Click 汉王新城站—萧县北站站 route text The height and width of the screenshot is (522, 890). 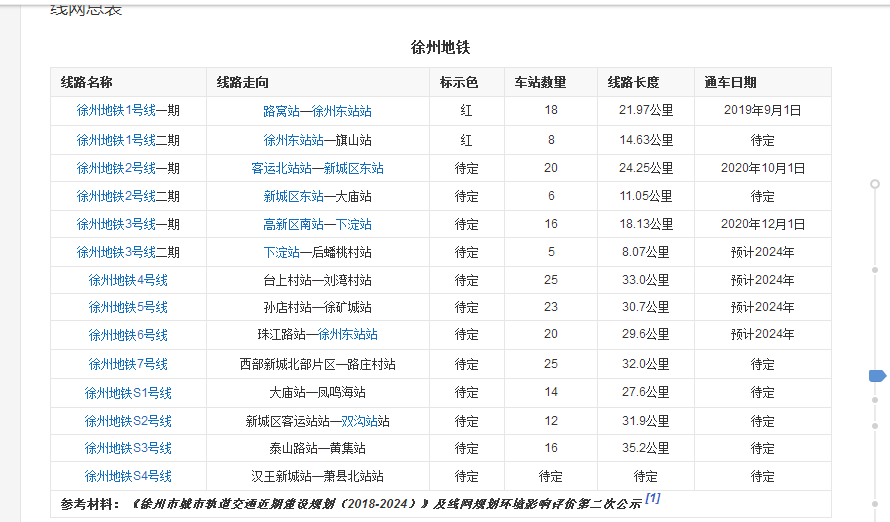click(x=317, y=476)
